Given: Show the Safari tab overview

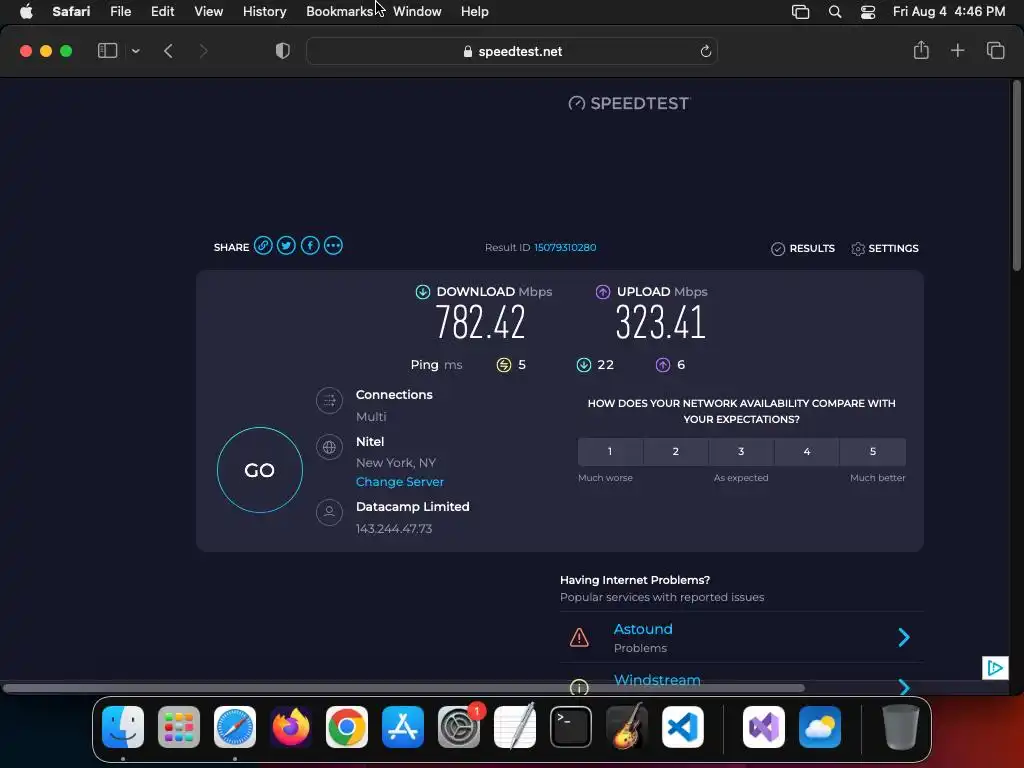Looking at the screenshot, I should [995, 50].
